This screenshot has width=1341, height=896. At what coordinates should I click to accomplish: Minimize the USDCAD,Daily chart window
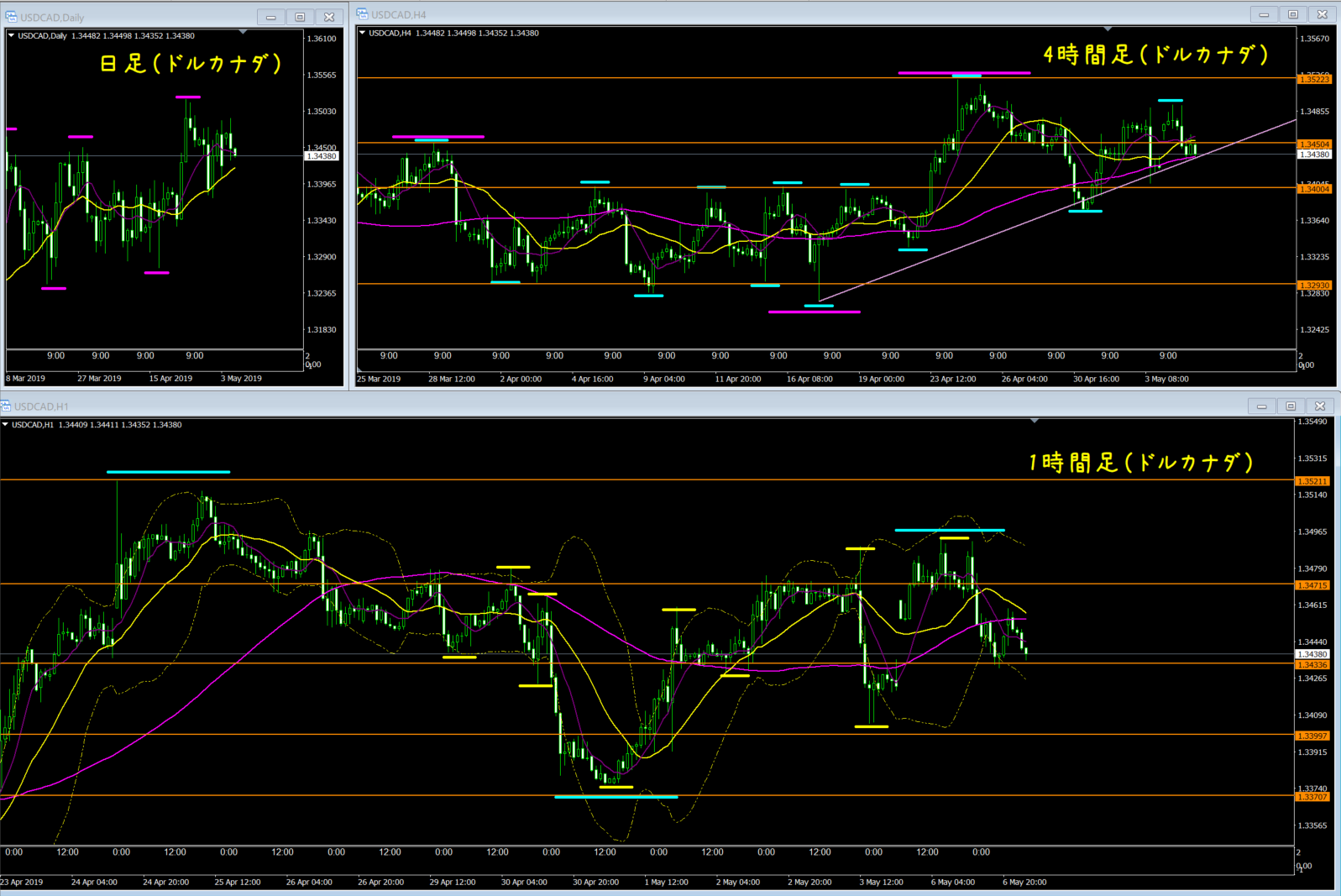point(270,17)
